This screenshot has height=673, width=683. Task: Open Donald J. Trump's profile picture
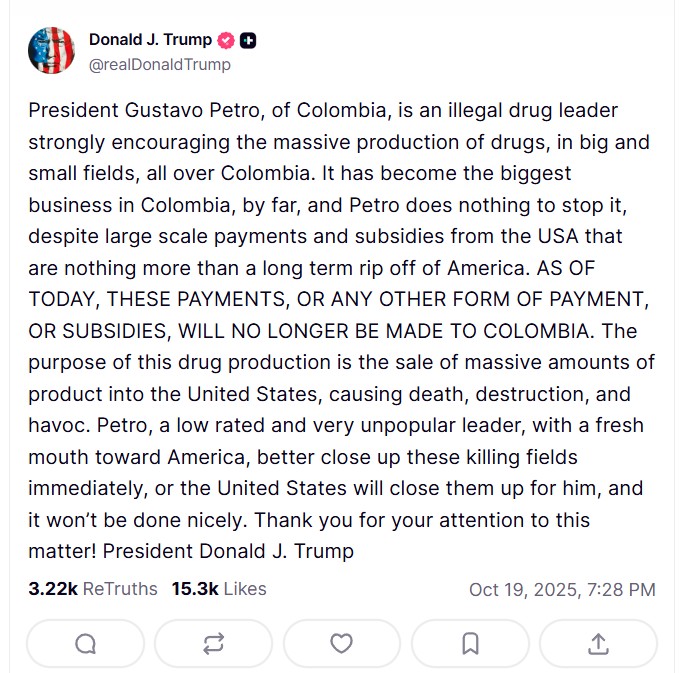click(x=52, y=51)
